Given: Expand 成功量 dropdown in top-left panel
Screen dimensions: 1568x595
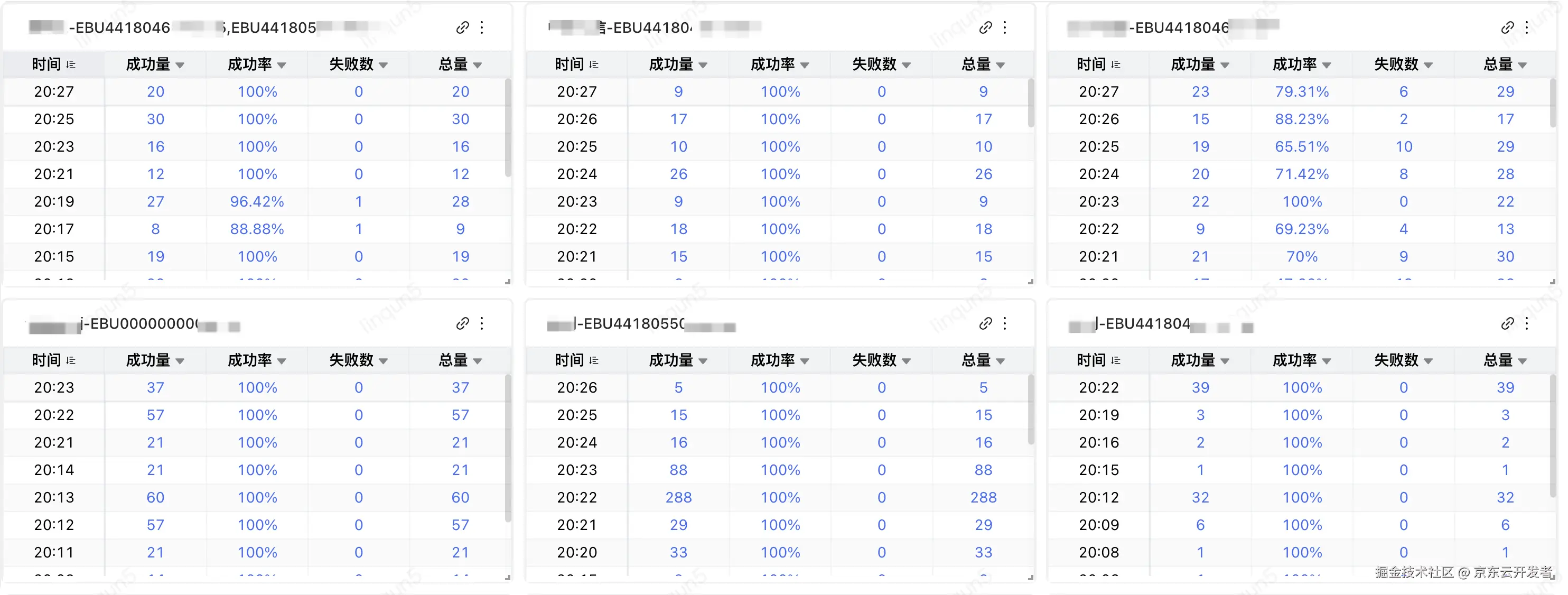Looking at the screenshot, I should coord(180,65).
